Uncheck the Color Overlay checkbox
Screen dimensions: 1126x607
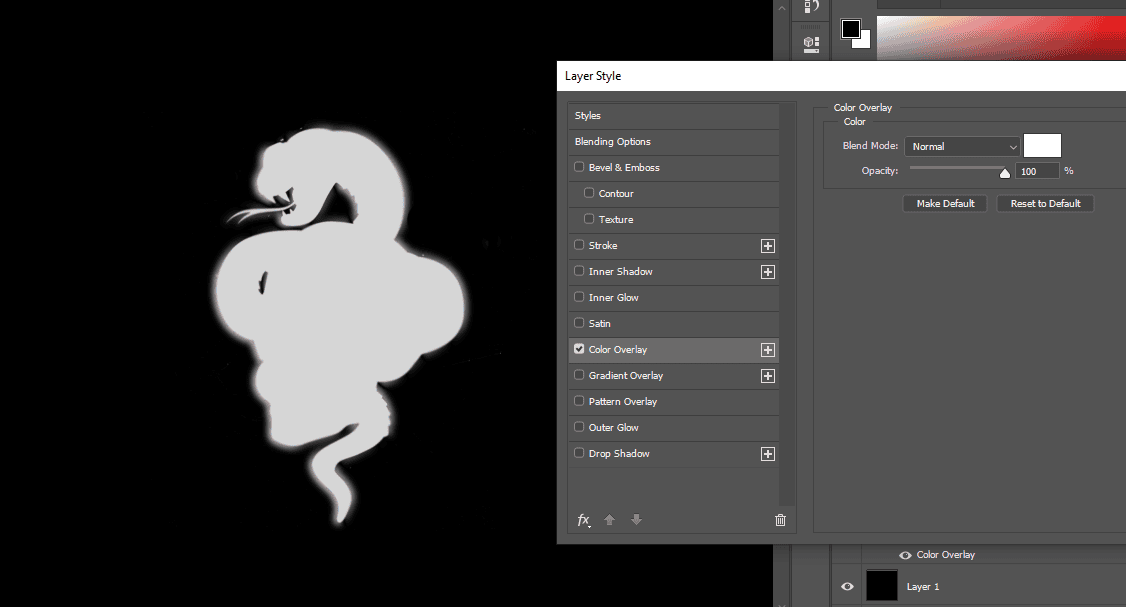pos(579,350)
